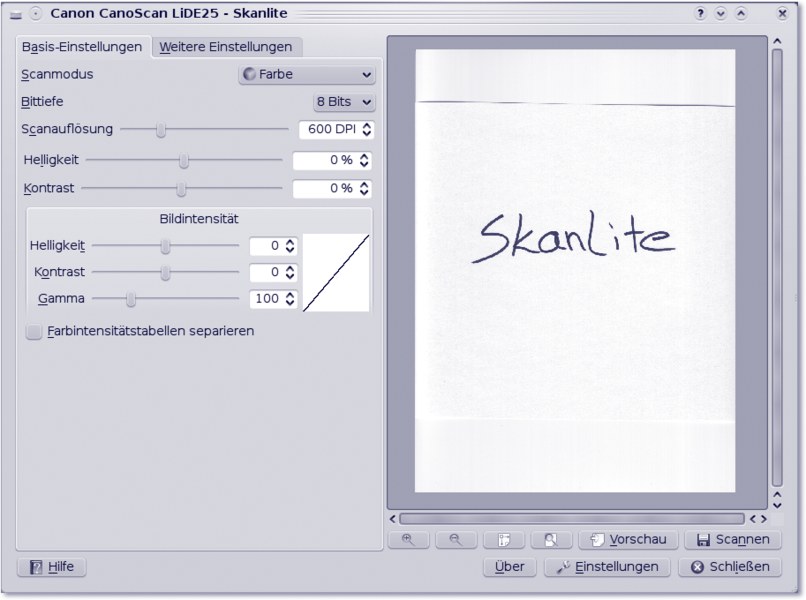The image size is (806, 600).
Task: Click the 600 DPI resolution spinbox arrows
Action: click(367, 130)
